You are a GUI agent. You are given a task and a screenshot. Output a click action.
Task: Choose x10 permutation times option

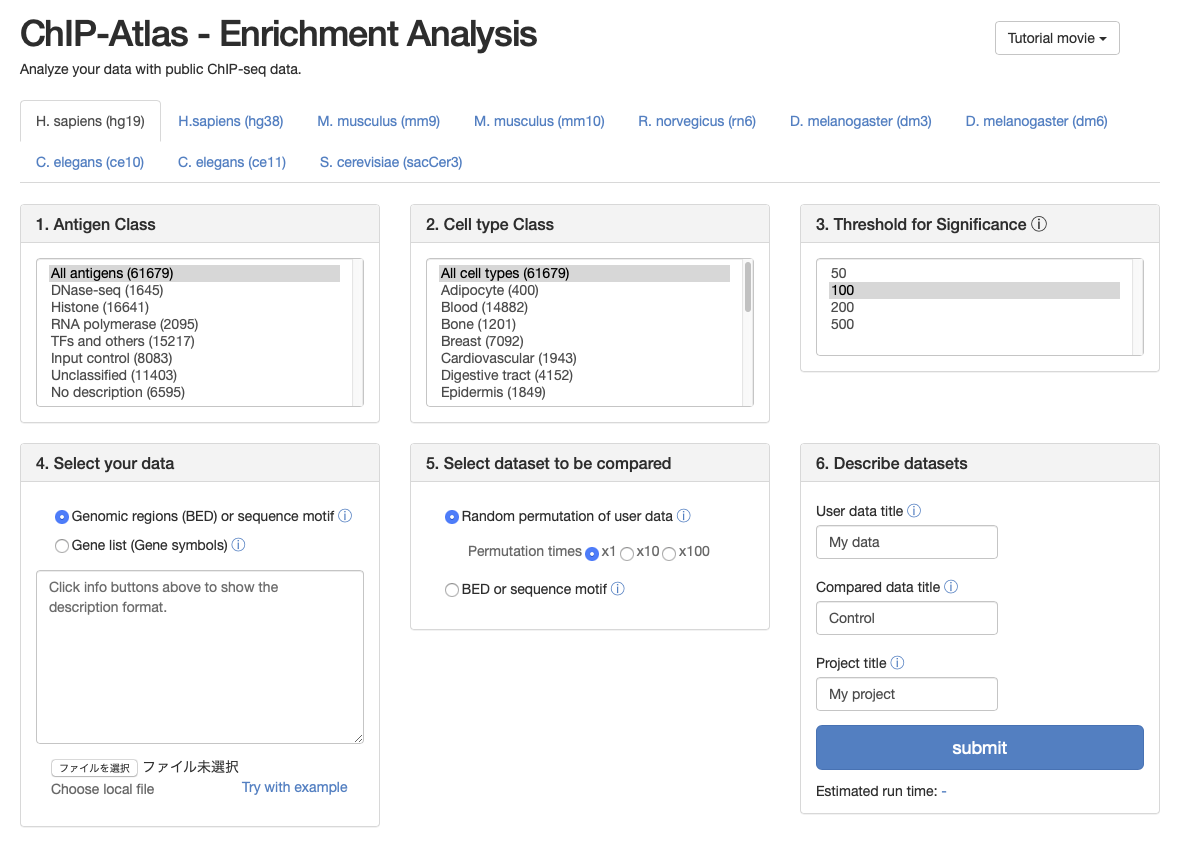628,553
